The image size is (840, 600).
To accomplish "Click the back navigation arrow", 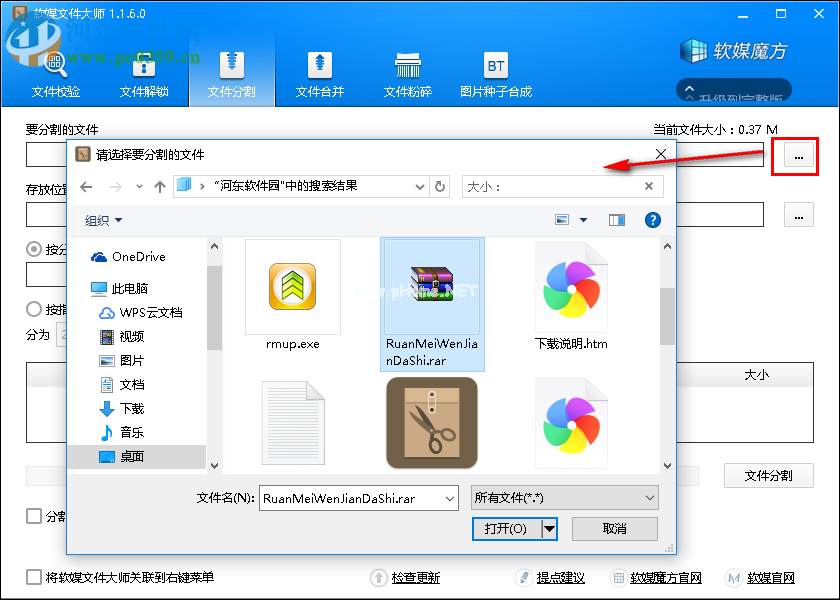I will pyautogui.click(x=85, y=186).
